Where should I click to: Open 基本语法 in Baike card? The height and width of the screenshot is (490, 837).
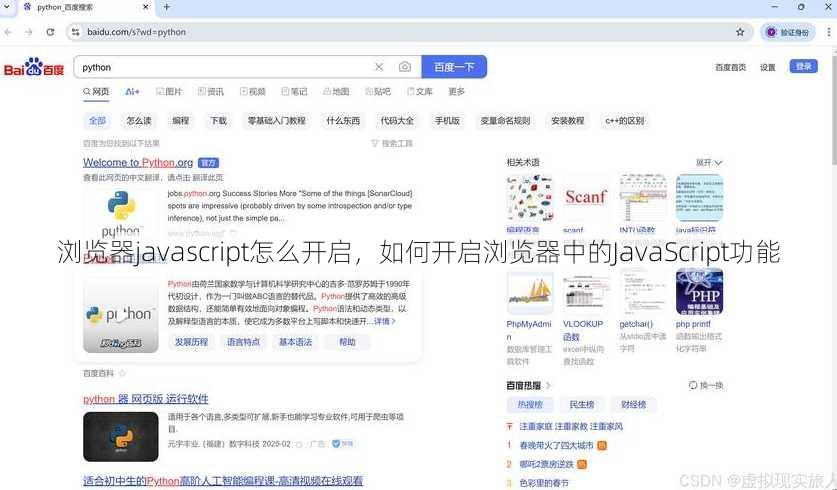(x=295, y=342)
